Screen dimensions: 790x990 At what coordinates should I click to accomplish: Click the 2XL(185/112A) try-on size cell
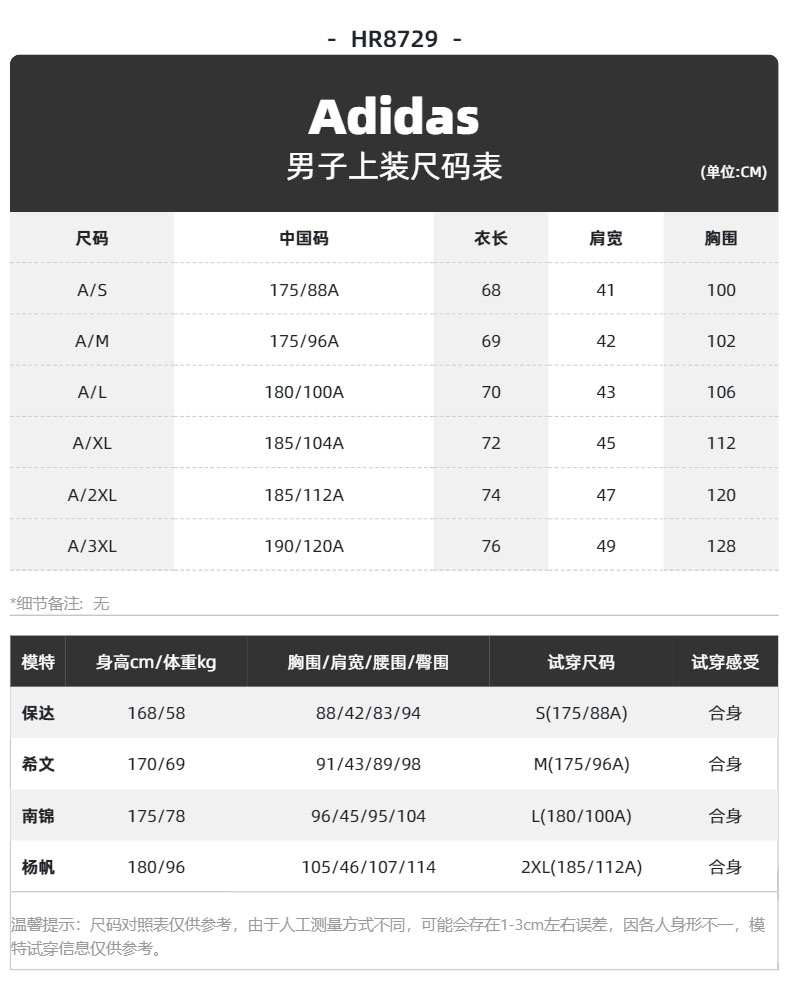[x=581, y=867]
